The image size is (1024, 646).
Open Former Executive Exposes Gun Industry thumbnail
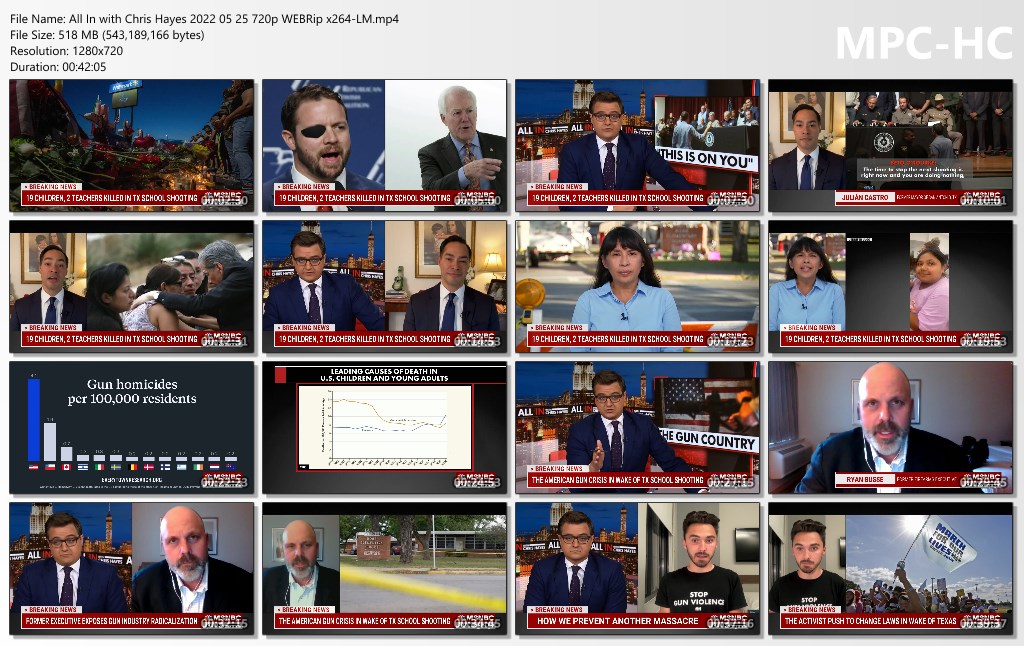pyautogui.click(x=131, y=569)
